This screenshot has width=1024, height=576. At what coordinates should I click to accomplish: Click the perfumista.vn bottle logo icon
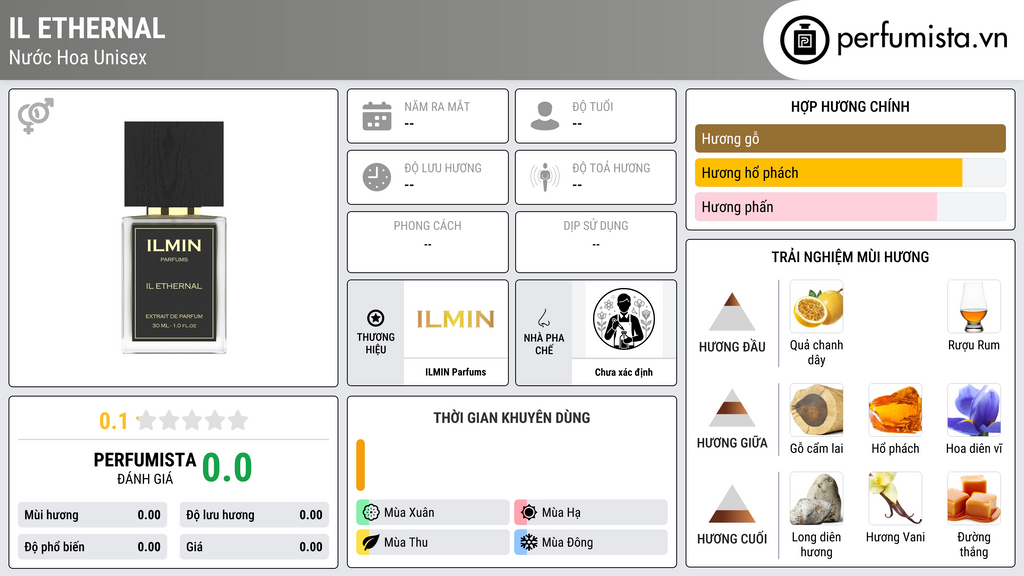(804, 40)
